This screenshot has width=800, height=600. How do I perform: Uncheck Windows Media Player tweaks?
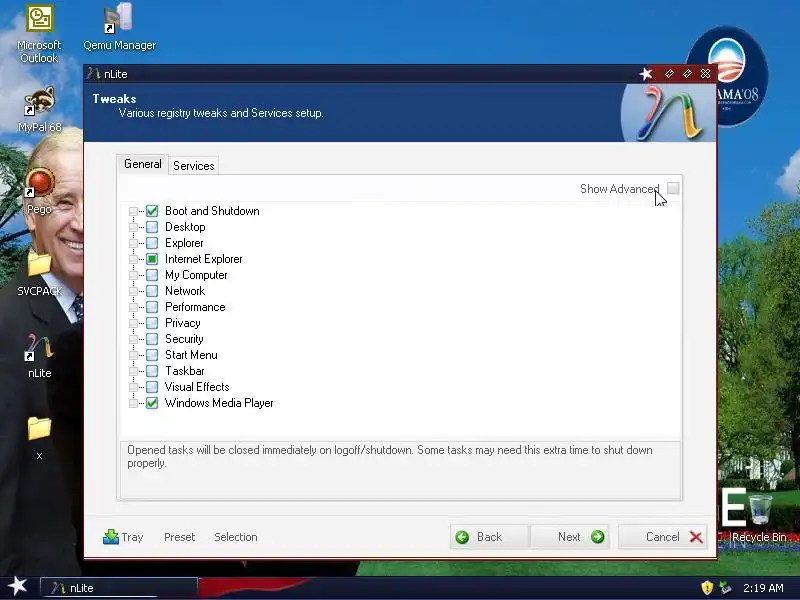(x=152, y=403)
